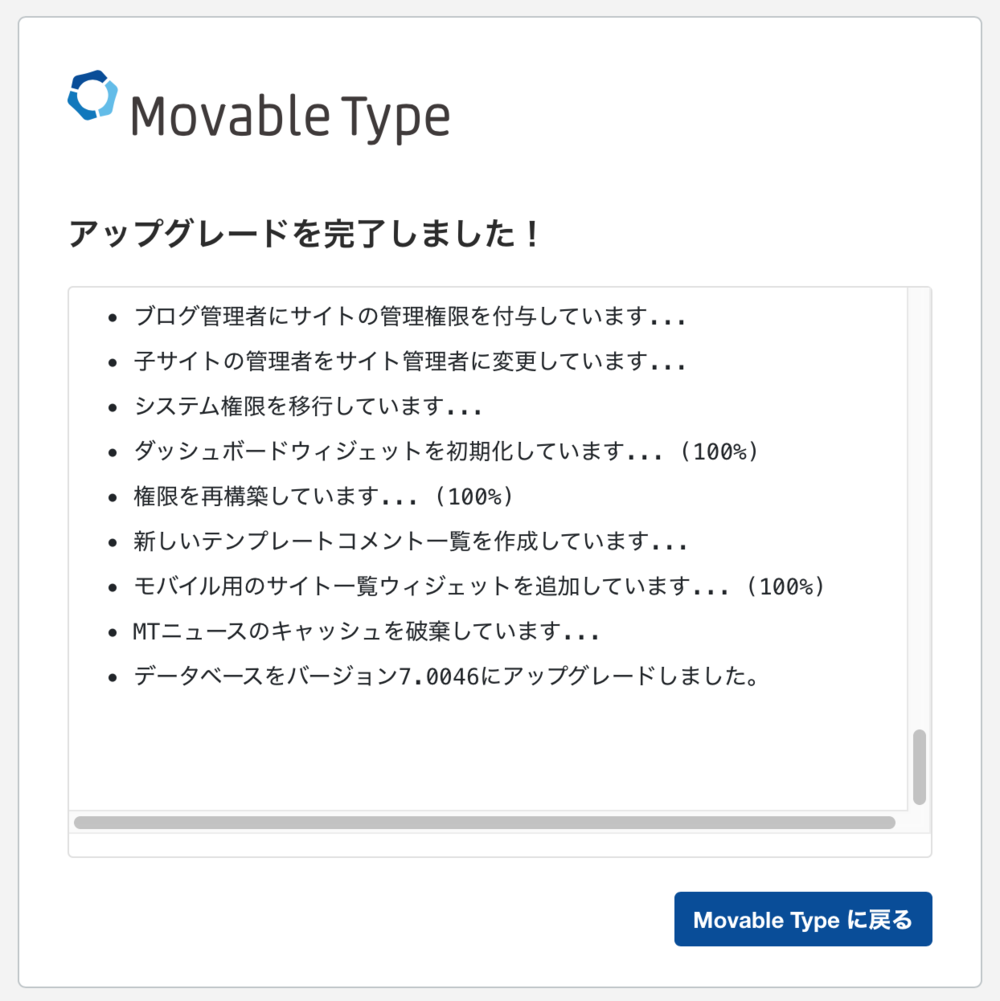Click the アップグレードを完了しました！ heading

pyautogui.click(x=306, y=235)
